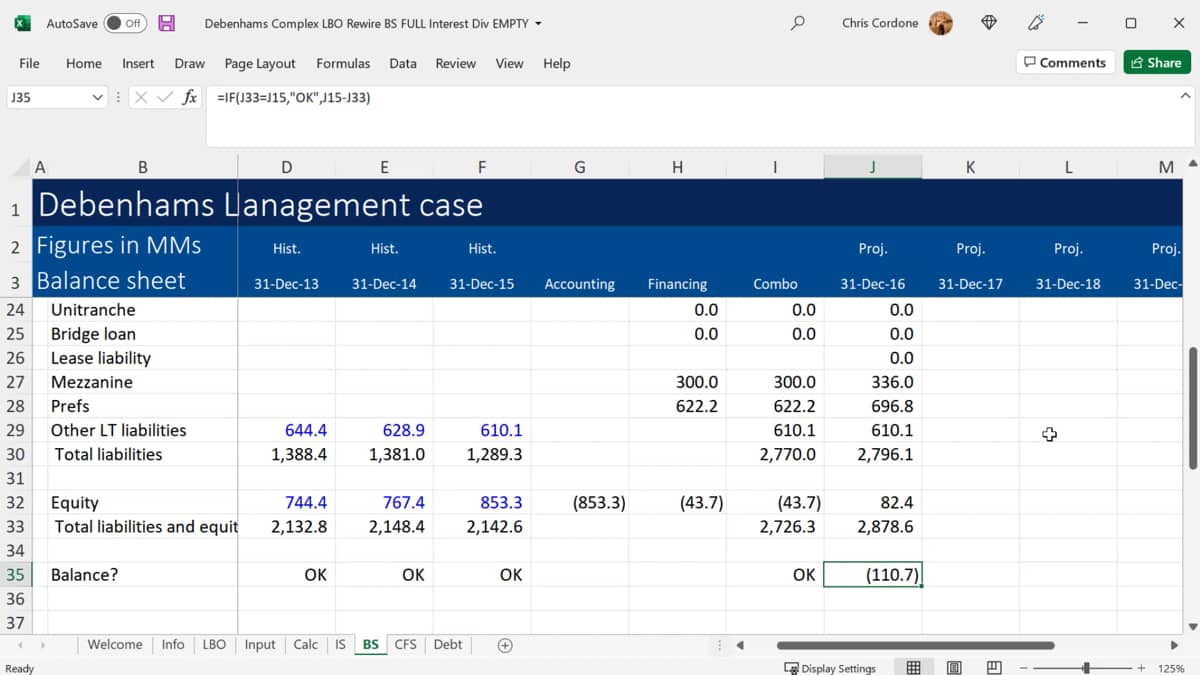The width and height of the screenshot is (1200, 675).
Task: Expand the formula bar chevron
Action: pyautogui.click(x=1186, y=97)
